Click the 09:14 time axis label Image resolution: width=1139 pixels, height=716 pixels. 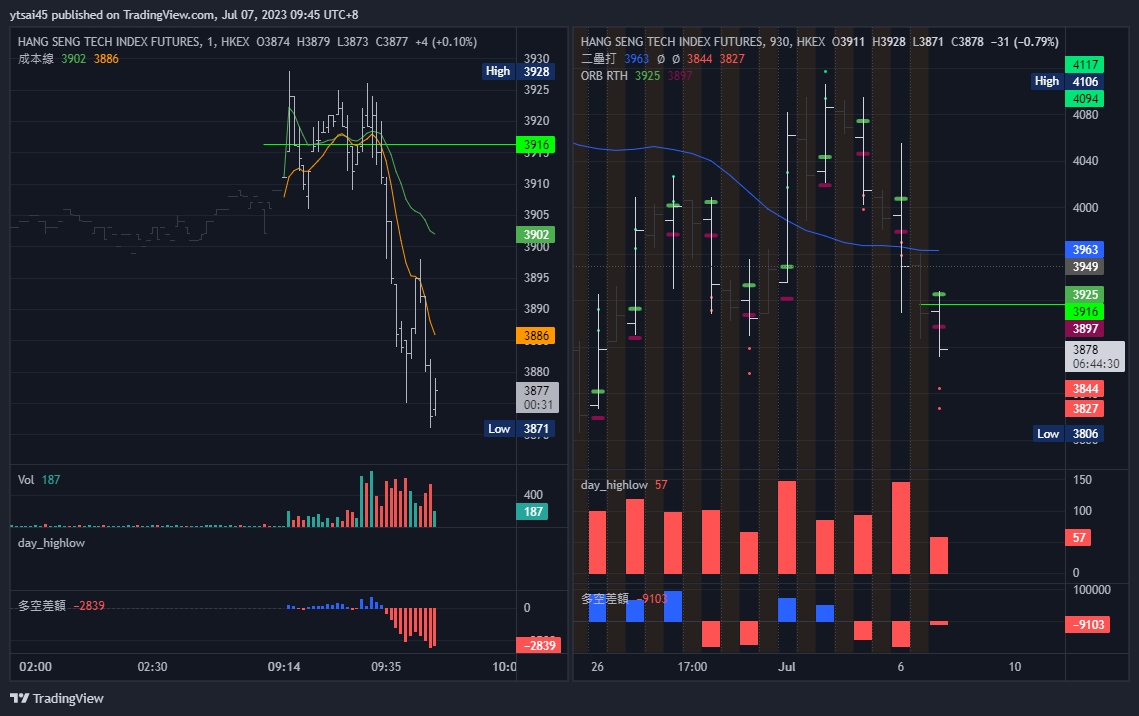tap(284, 667)
